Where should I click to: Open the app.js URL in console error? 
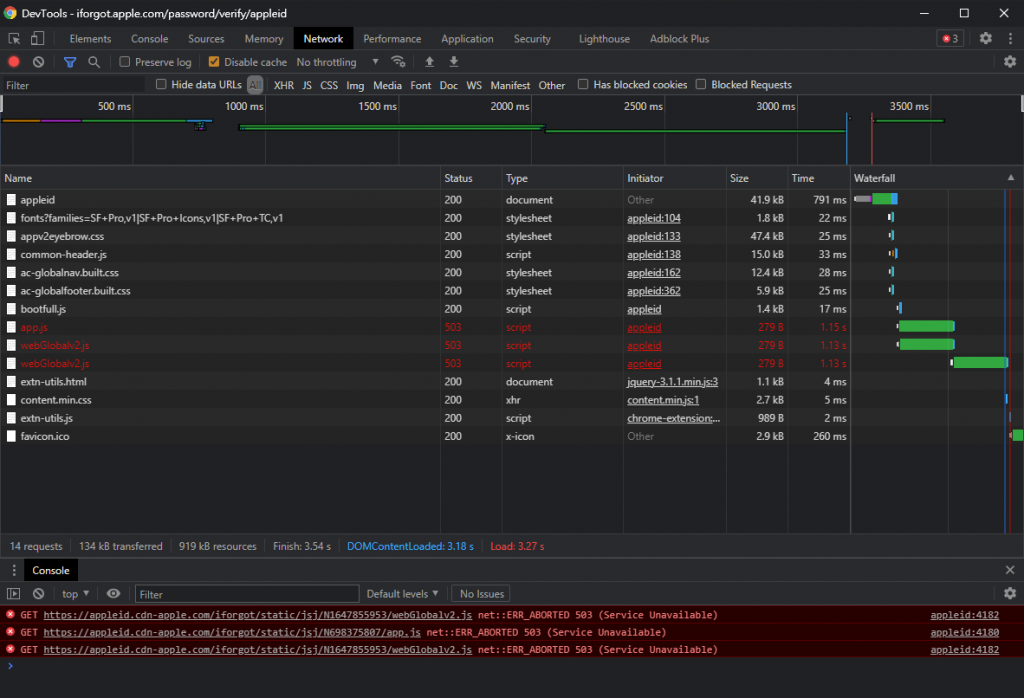pos(232,632)
